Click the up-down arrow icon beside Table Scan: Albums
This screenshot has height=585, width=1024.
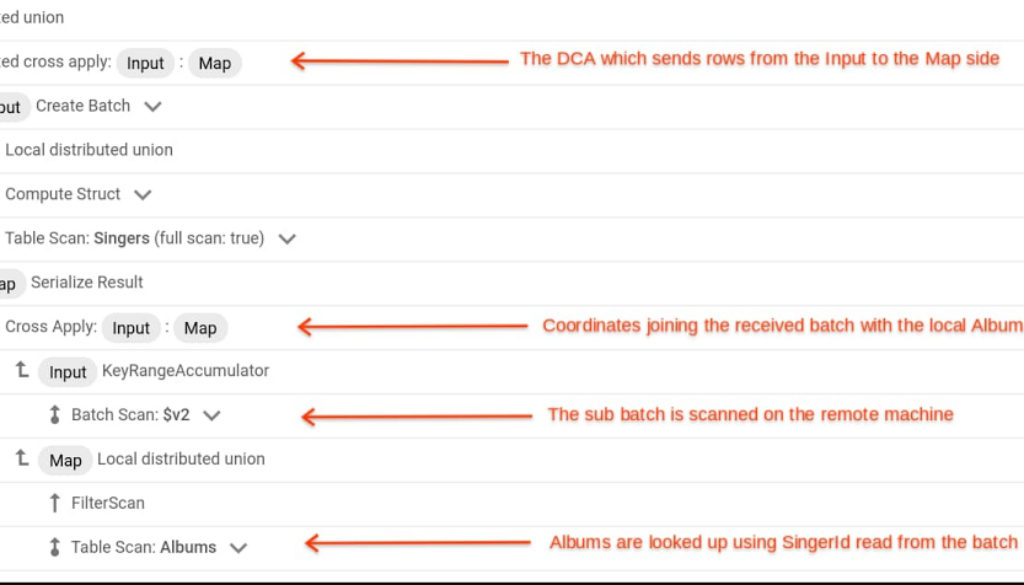(55, 547)
